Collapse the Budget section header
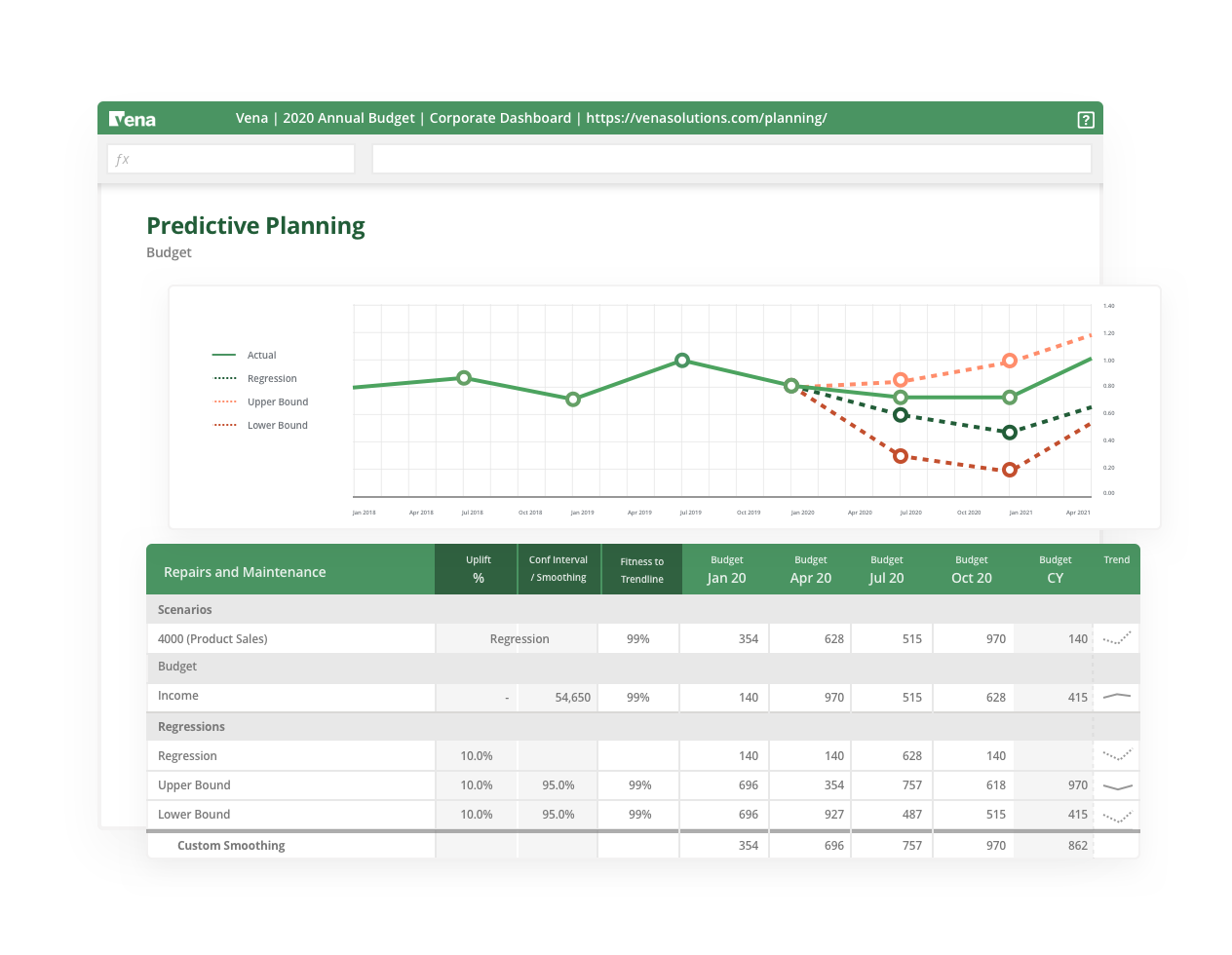The width and height of the screenshot is (1232, 955). [176, 667]
